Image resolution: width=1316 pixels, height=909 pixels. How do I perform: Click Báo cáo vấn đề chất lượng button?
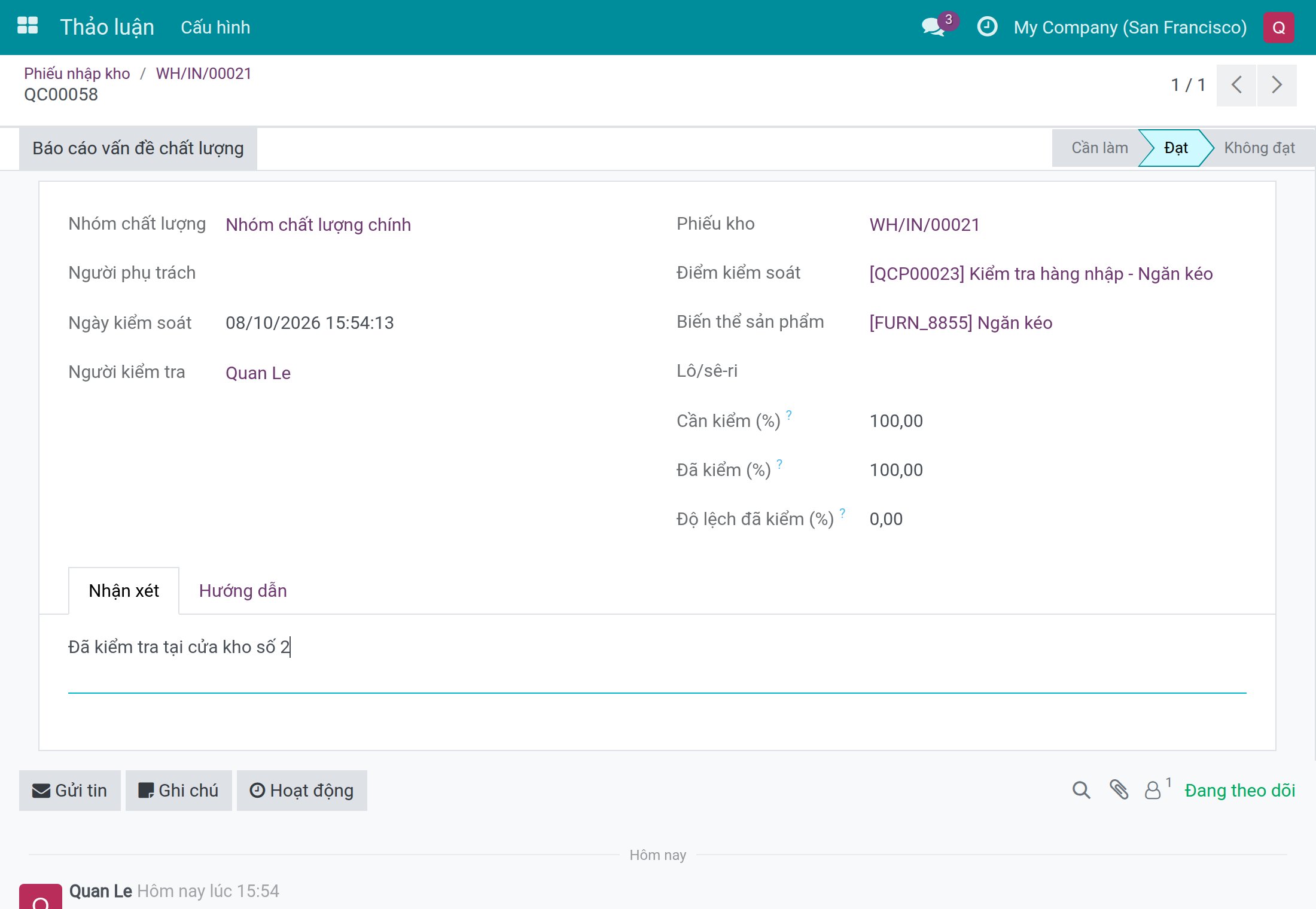pos(138,148)
